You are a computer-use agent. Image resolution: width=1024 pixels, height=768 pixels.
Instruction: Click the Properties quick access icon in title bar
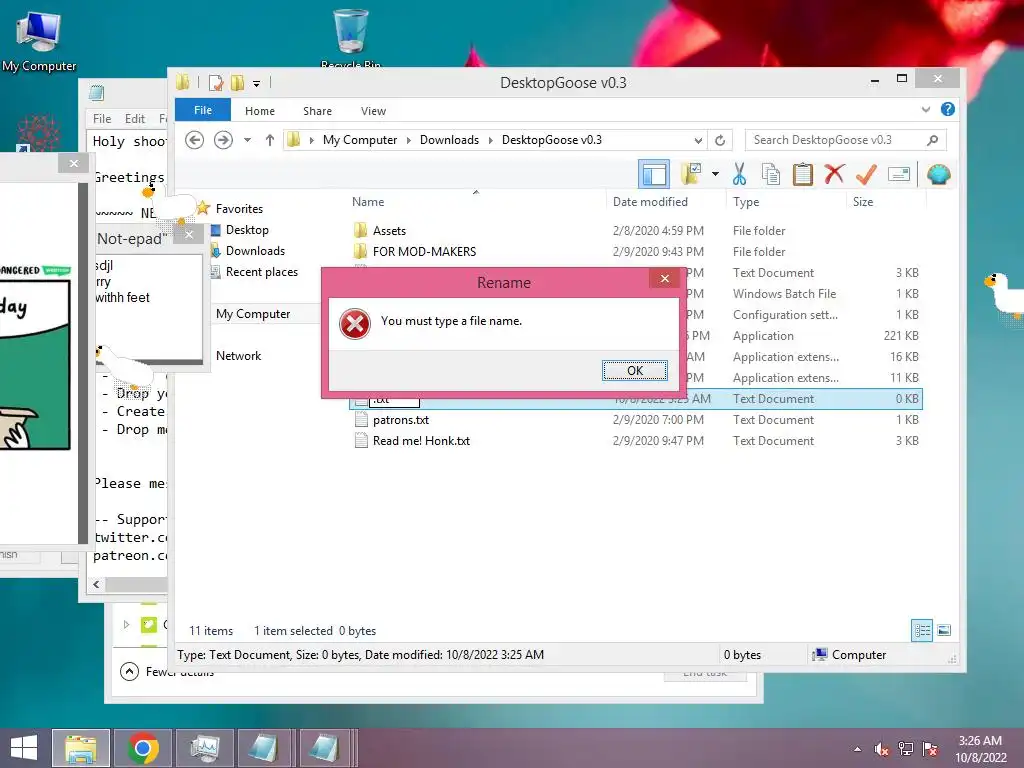pyautogui.click(x=216, y=83)
